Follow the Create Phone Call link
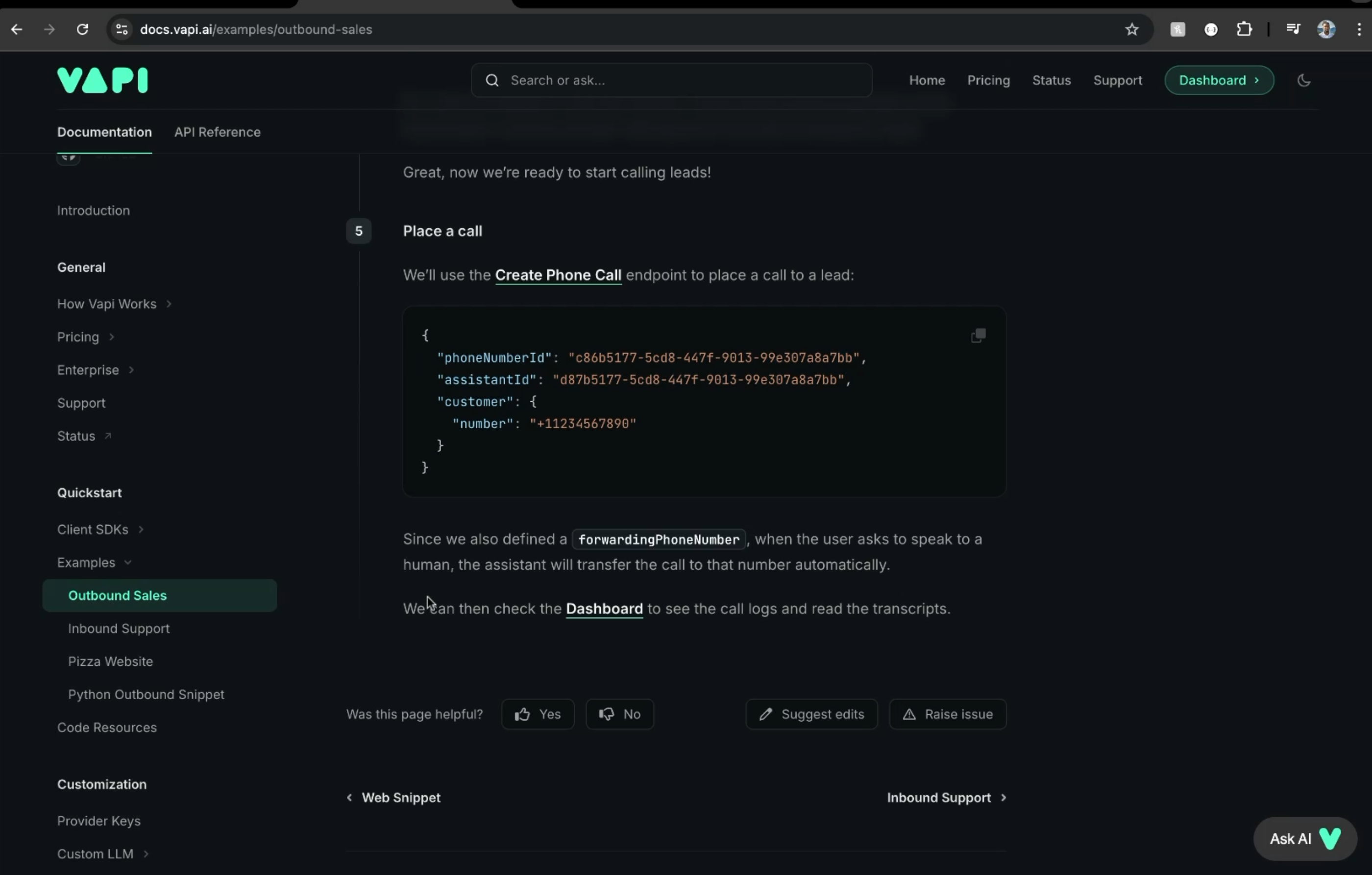The width and height of the screenshot is (1372, 875). (558, 275)
